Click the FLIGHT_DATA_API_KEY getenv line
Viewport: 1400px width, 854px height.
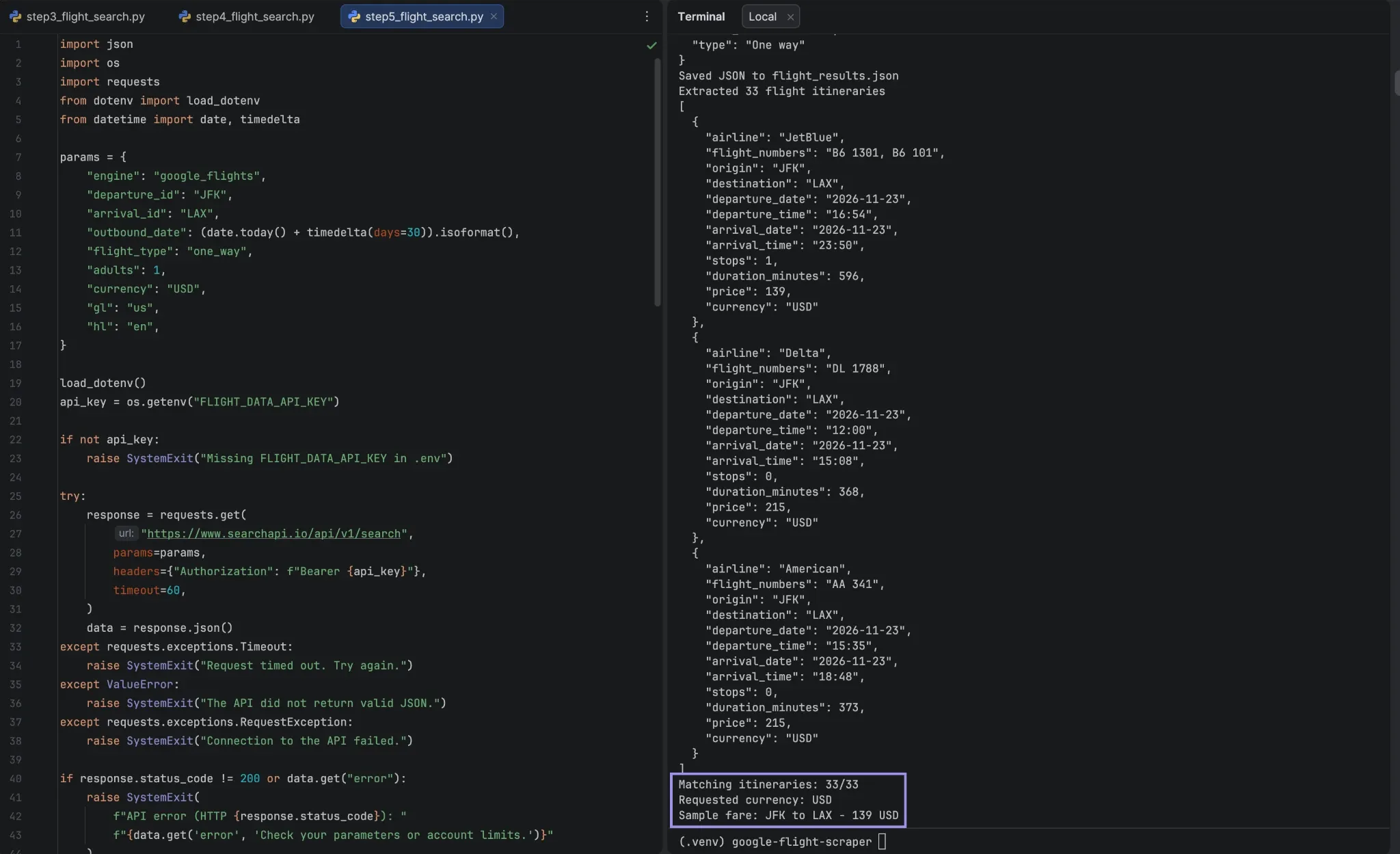200,402
